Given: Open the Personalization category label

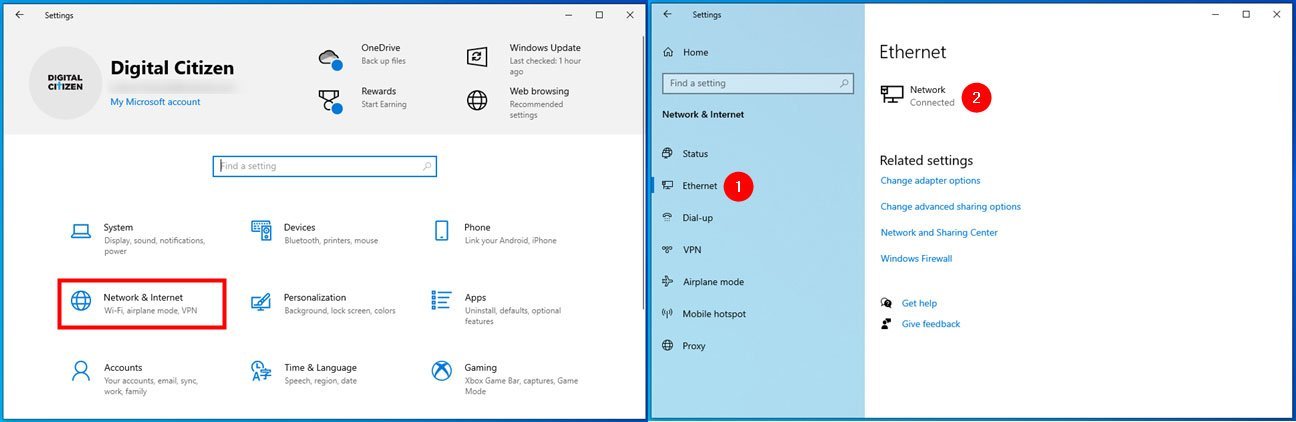Looking at the screenshot, I should point(315,298).
